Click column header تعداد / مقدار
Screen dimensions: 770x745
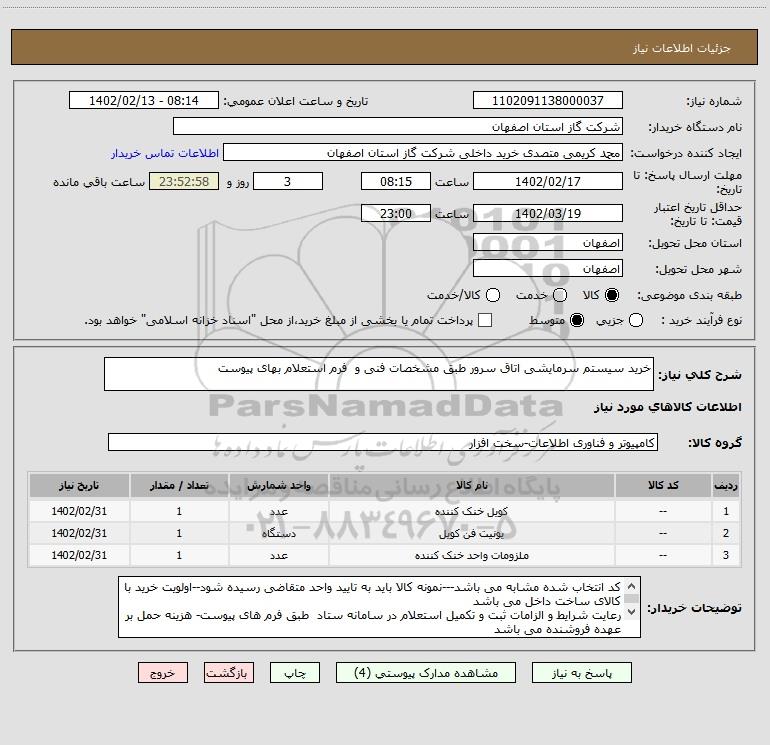(x=179, y=485)
